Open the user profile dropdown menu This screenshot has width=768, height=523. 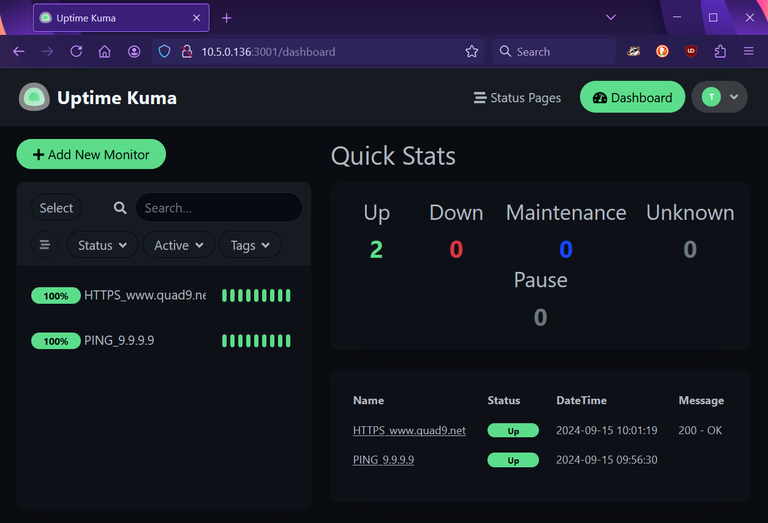pyautogui.click(x=720, y=97)
